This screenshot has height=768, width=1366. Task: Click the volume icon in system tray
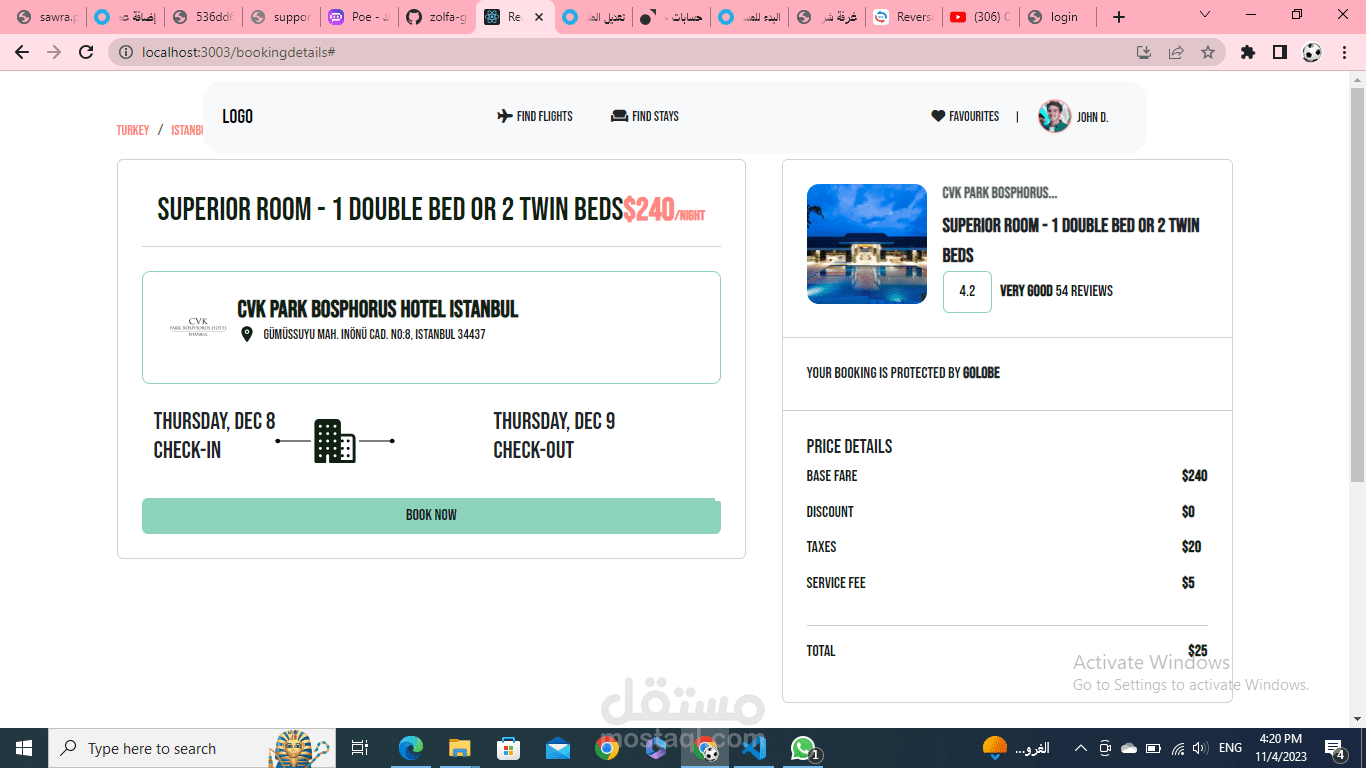pyautogui.click(x=1199, y=748)
